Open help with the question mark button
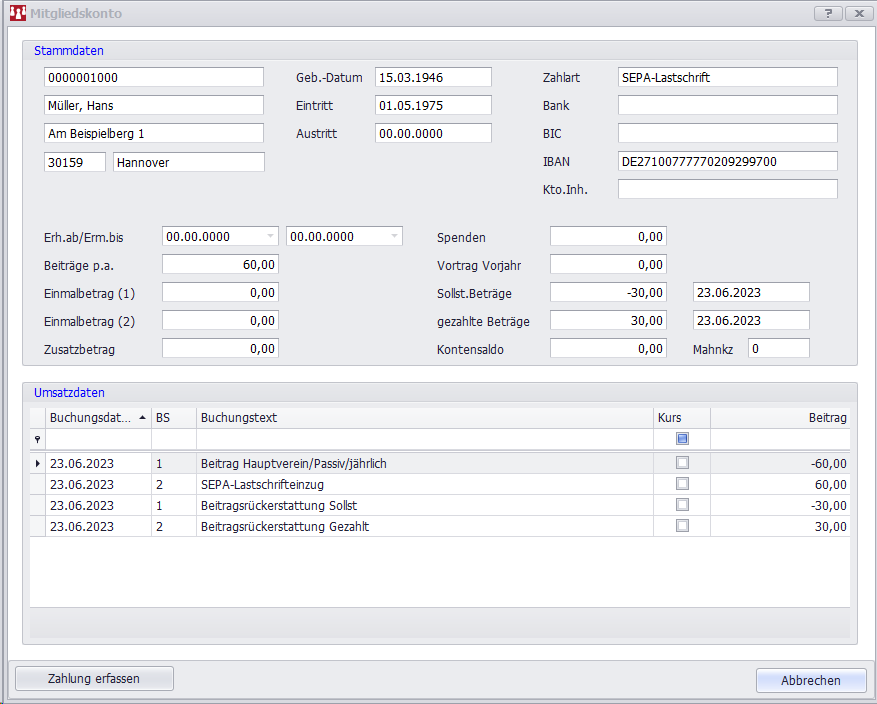 coord(828,14)
